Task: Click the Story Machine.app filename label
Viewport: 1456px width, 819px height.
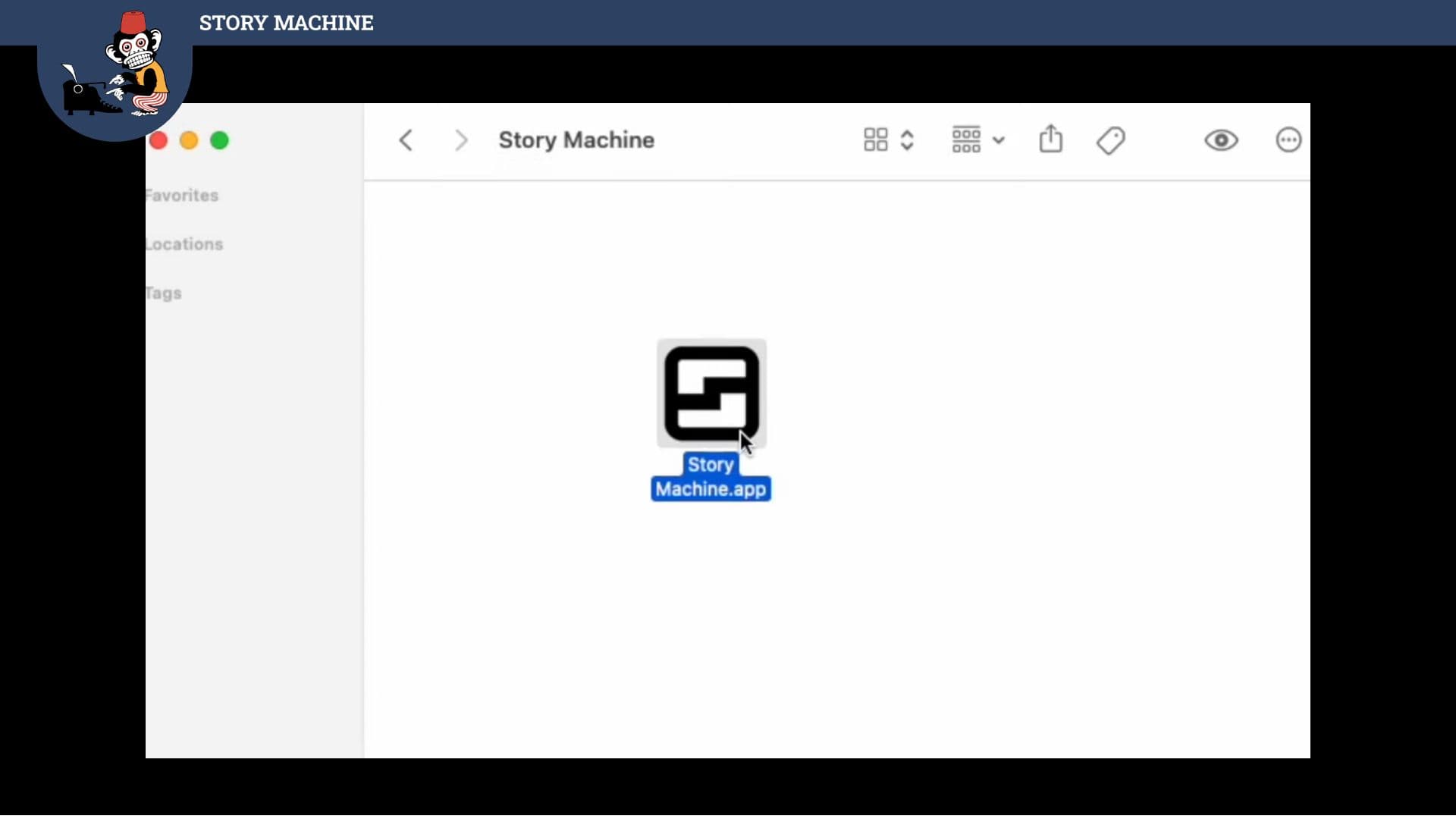Action: coord(711,477)
